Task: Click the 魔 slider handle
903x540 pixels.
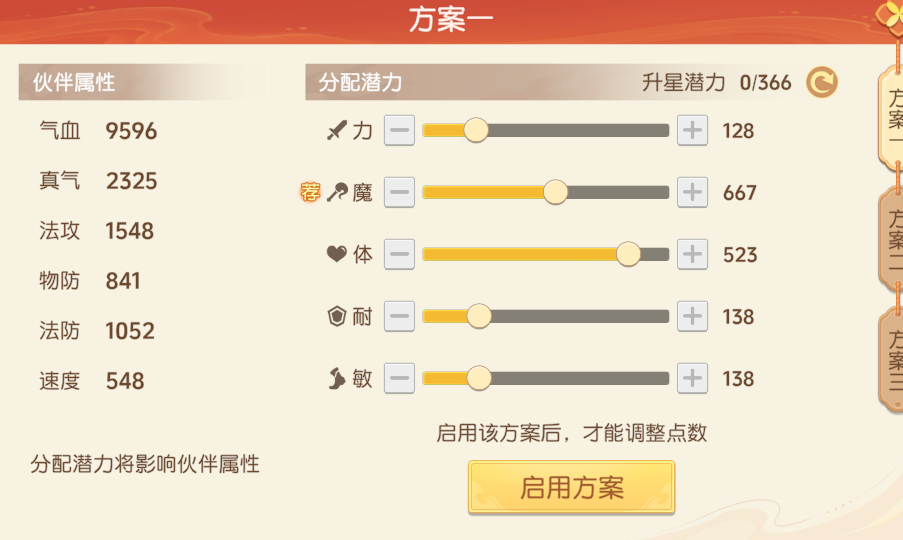Action: [x=555, y=193]
